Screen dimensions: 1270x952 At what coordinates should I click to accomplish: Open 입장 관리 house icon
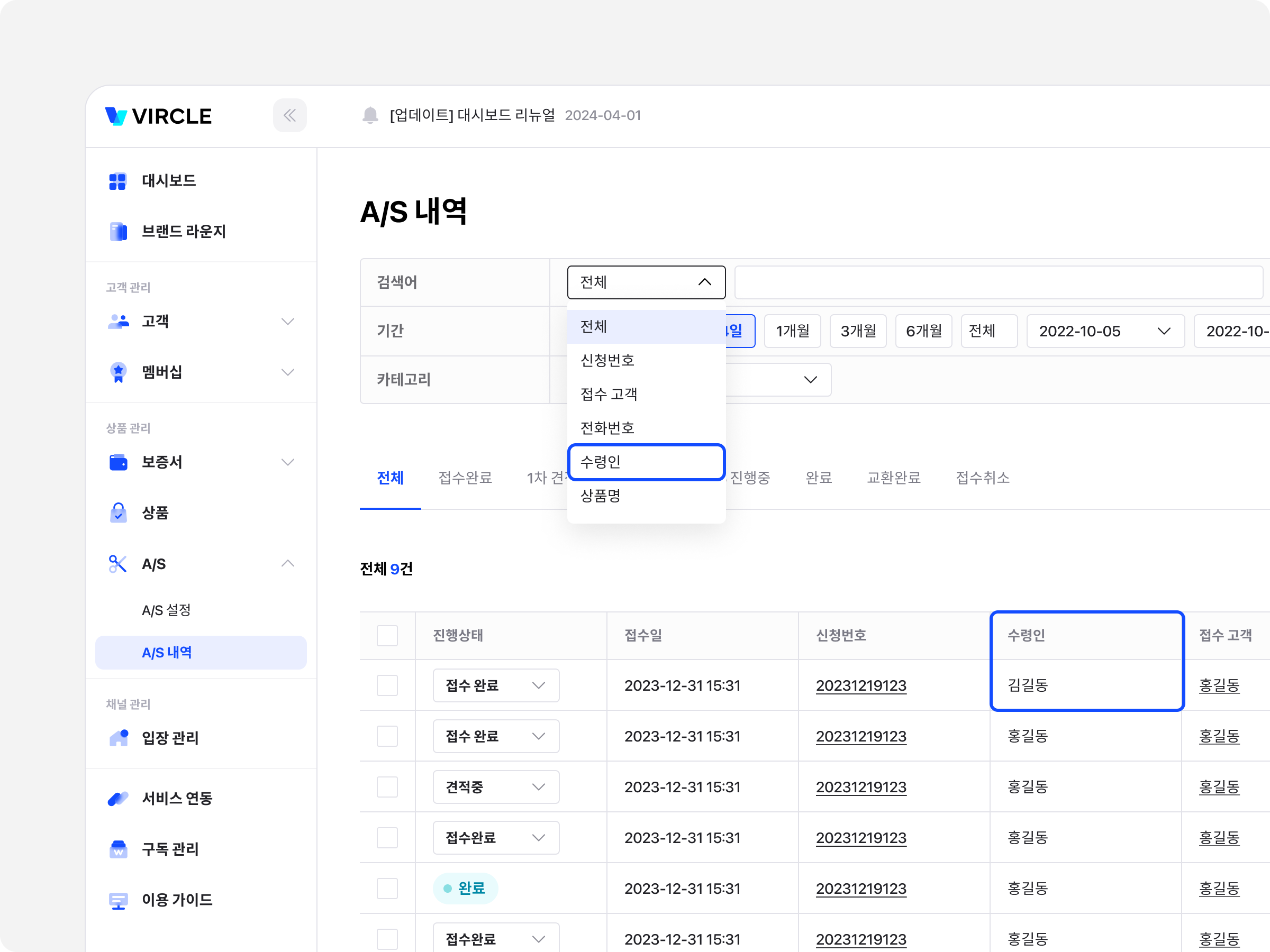tap(119, 738)
